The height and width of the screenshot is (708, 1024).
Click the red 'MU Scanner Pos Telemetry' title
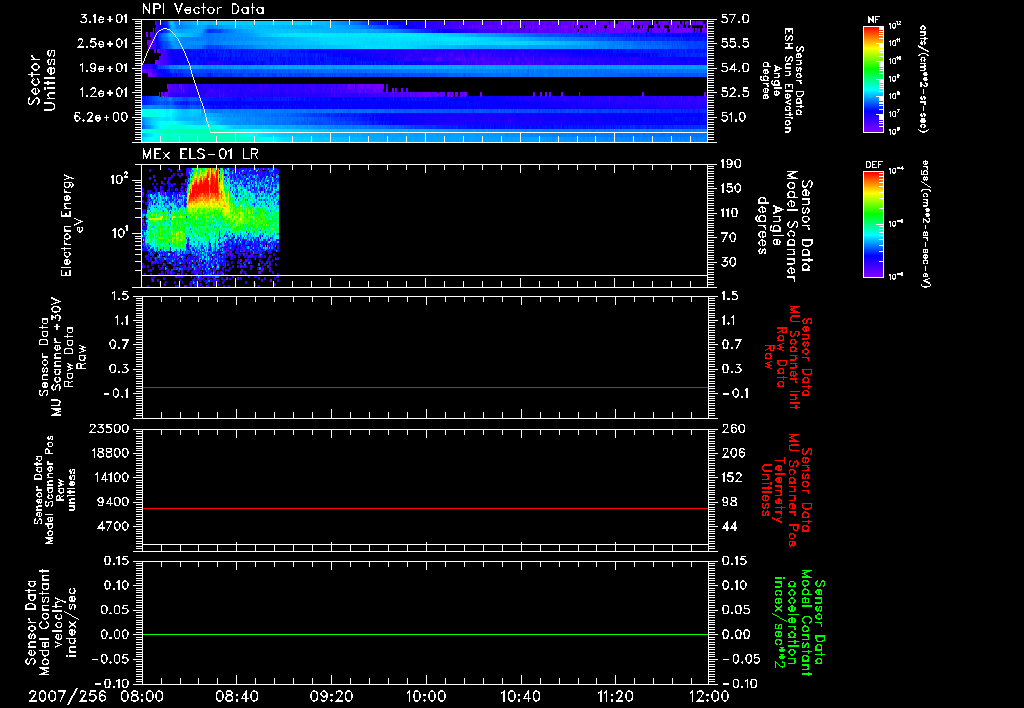786,490
